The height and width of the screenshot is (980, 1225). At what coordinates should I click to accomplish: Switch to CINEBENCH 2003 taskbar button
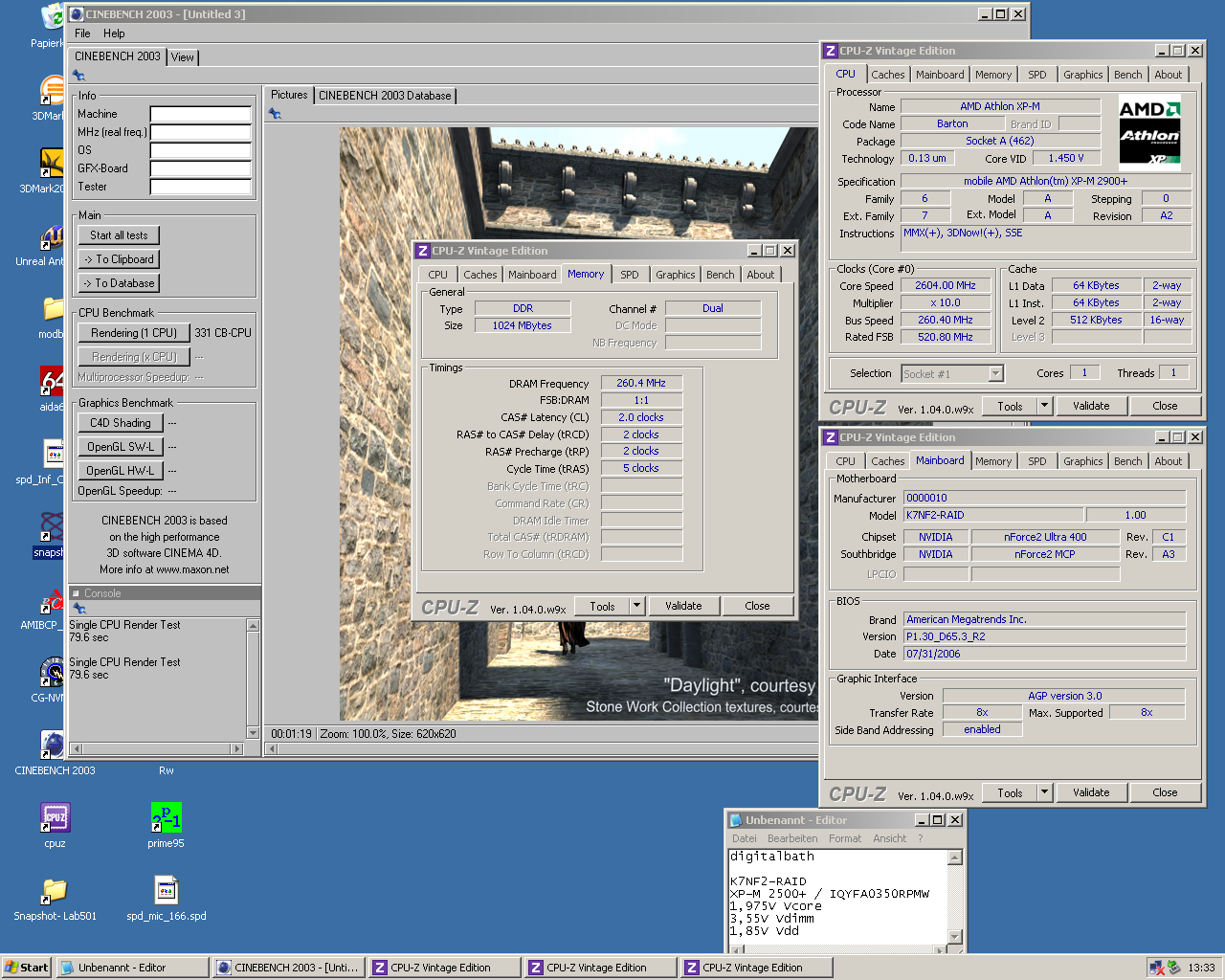288,968
